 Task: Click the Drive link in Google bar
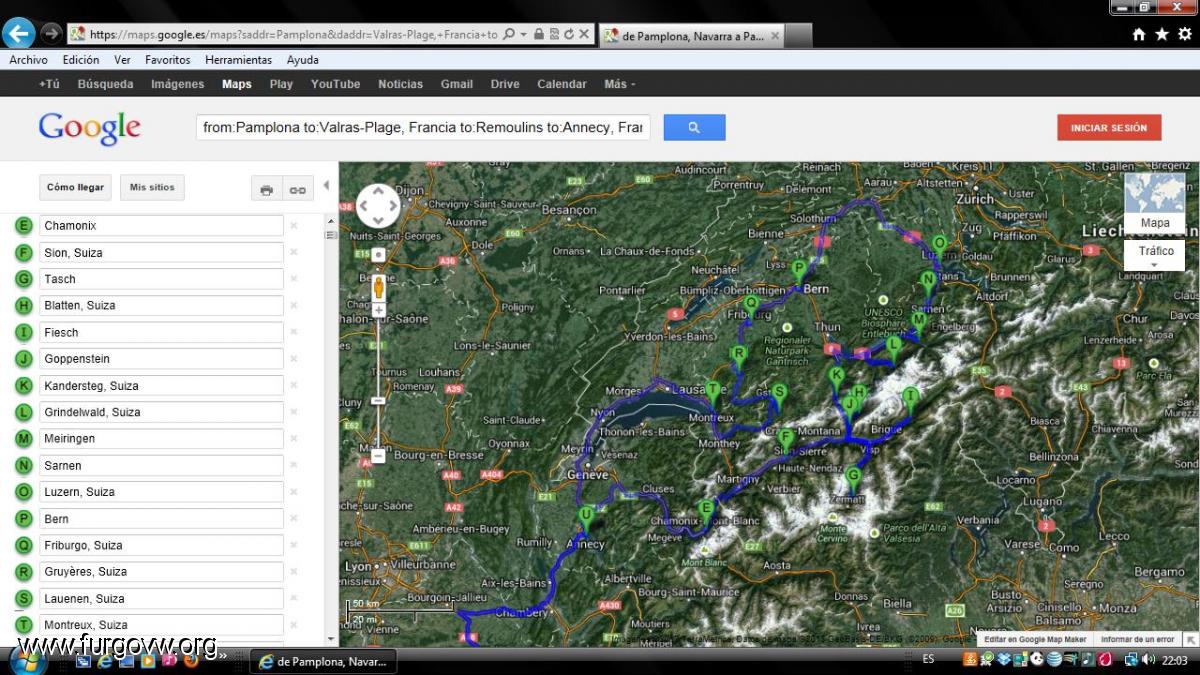pos(505,84)
